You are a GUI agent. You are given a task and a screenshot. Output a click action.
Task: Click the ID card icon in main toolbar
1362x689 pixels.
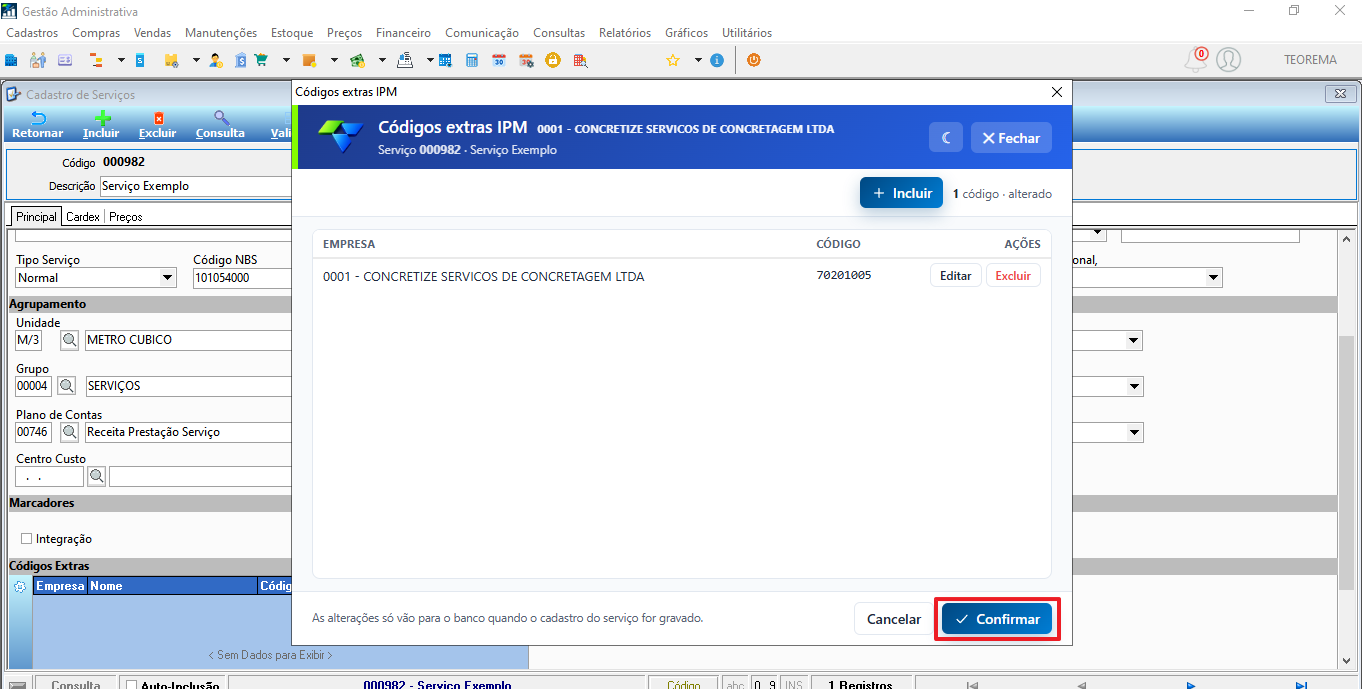point(65,60)
